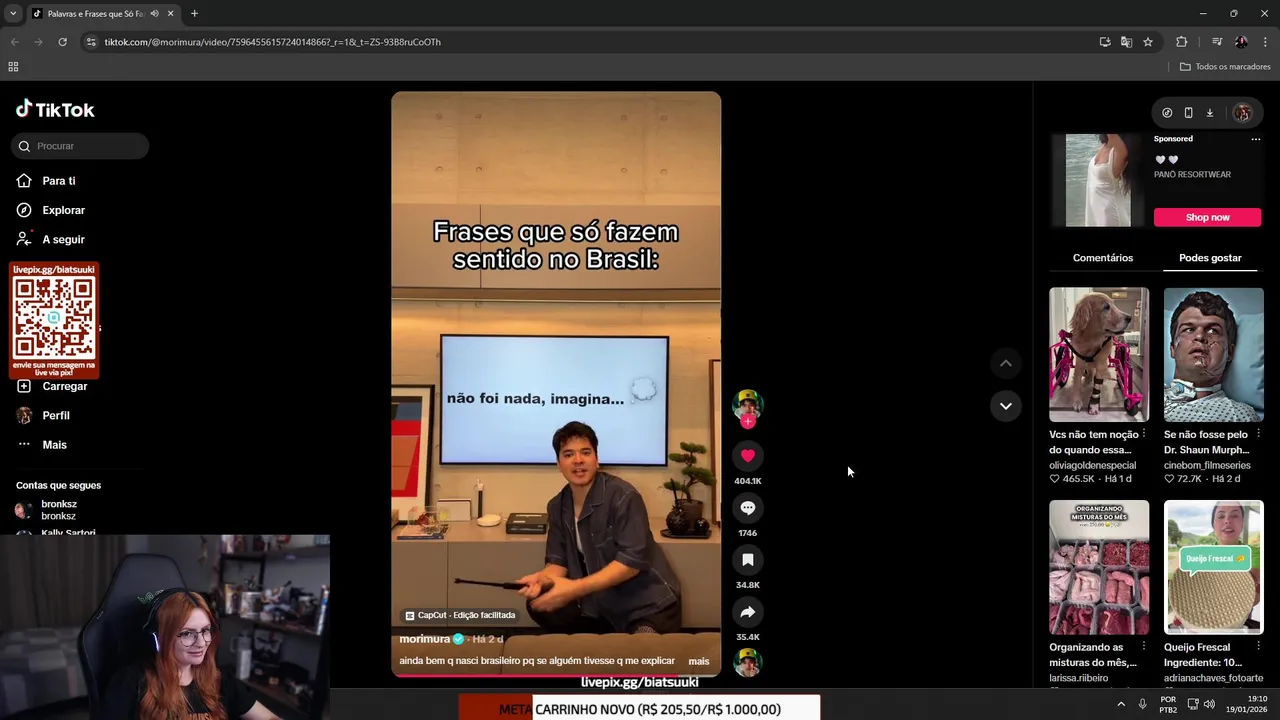Click CapCut - Edição facilitada tag

tap(460, 615)
